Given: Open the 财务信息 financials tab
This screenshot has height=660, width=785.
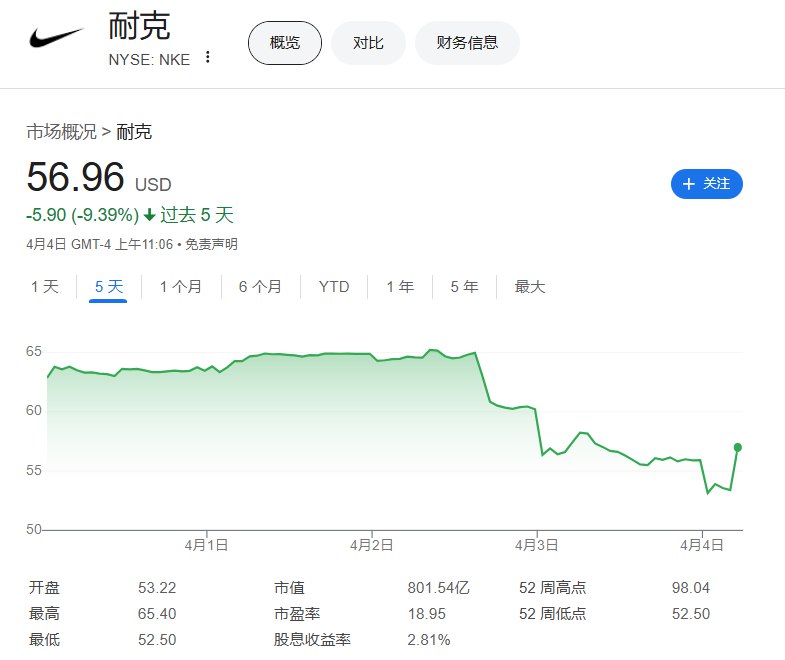Looking at the screenshot, I should 467,43.
